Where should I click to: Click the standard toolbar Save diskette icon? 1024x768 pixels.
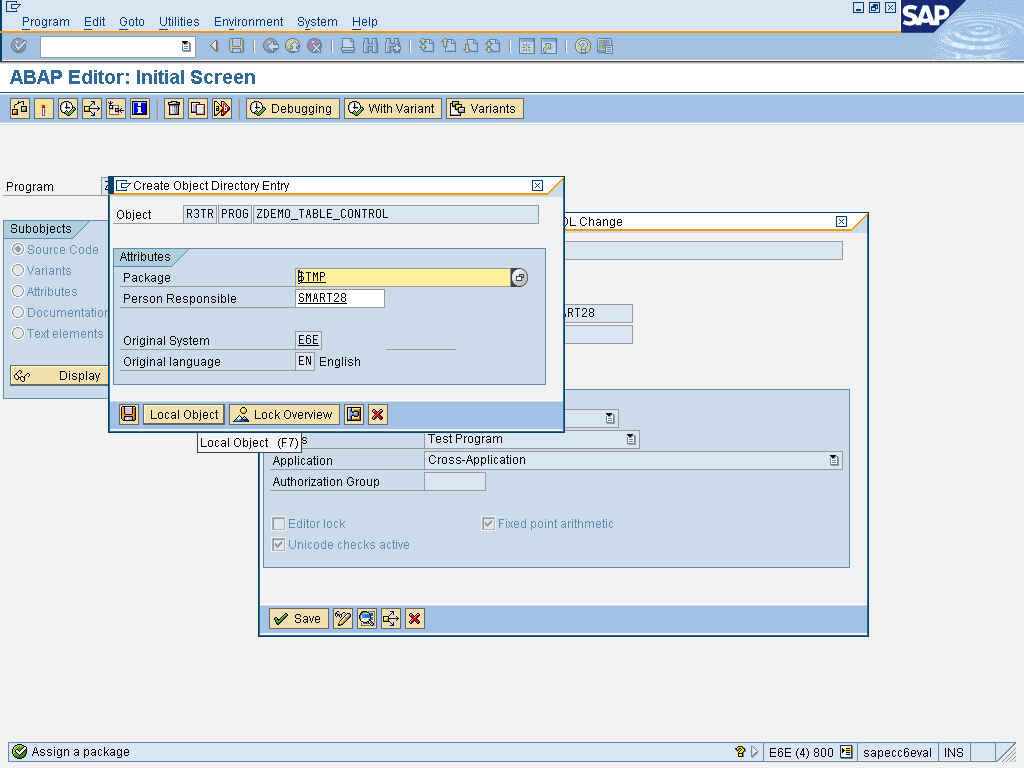click(236, 46)
